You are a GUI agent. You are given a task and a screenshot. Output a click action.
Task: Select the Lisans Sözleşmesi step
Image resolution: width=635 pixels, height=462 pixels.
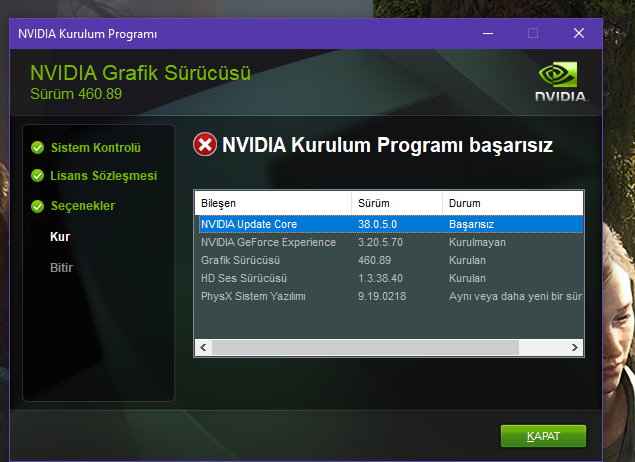(x=104, y=176)
